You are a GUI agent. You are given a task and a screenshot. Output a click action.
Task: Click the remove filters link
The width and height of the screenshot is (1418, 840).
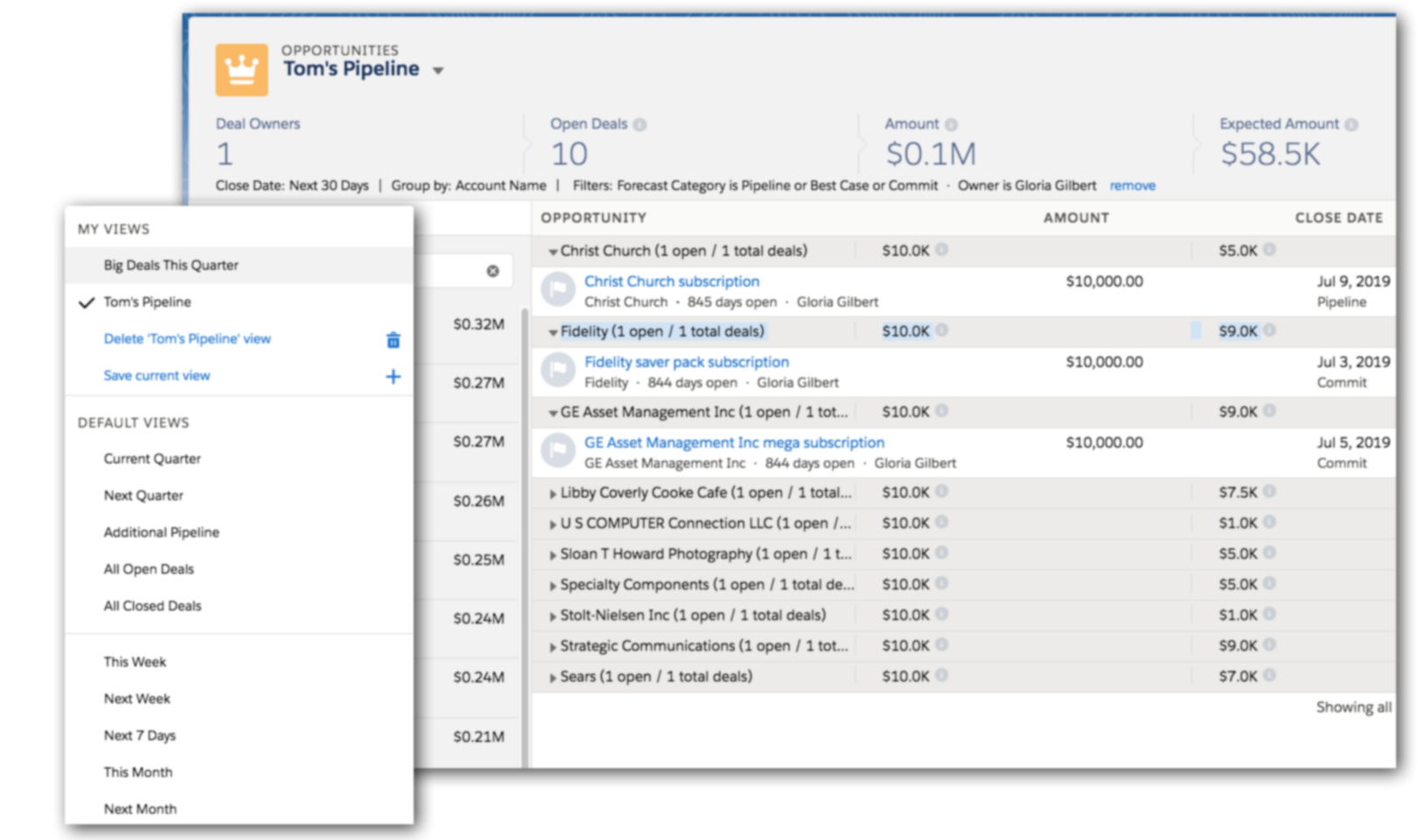pyautogui.click(x=1132, y=186)
